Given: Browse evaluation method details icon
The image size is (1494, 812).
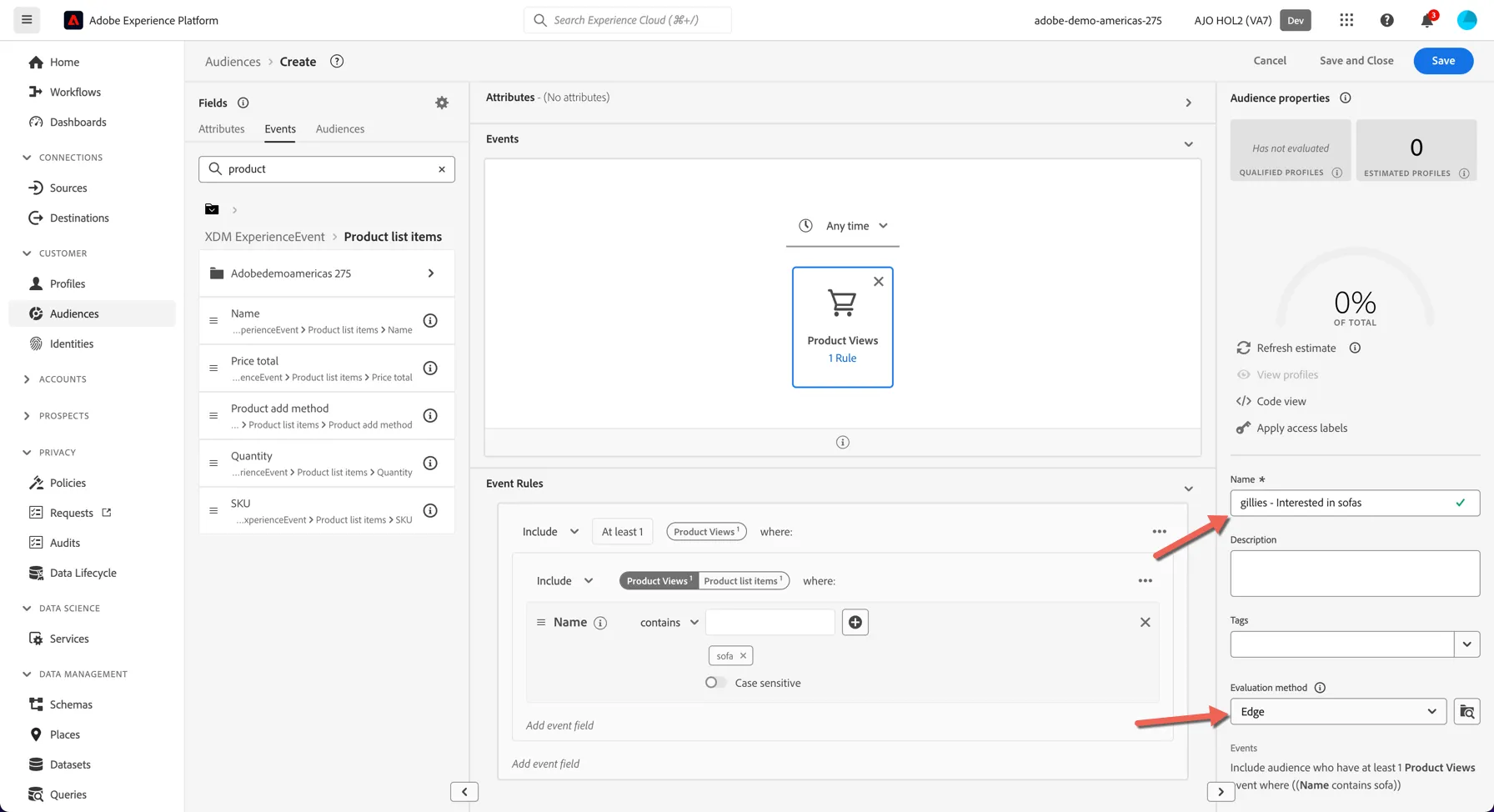Looking at the screenshot, I should [x=1466, y=712].
